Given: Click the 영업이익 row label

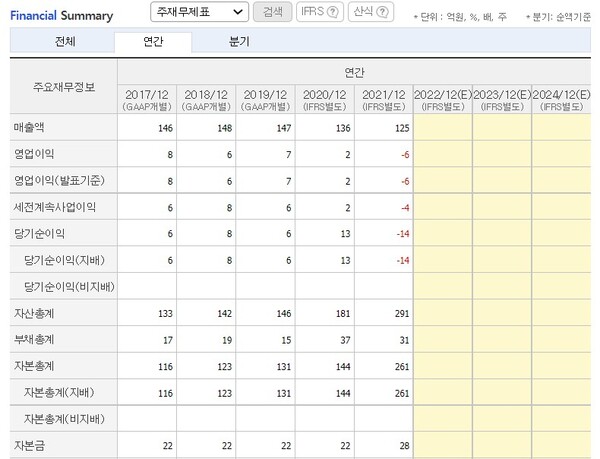Looking at the screenshot, I should coord(36,155).
